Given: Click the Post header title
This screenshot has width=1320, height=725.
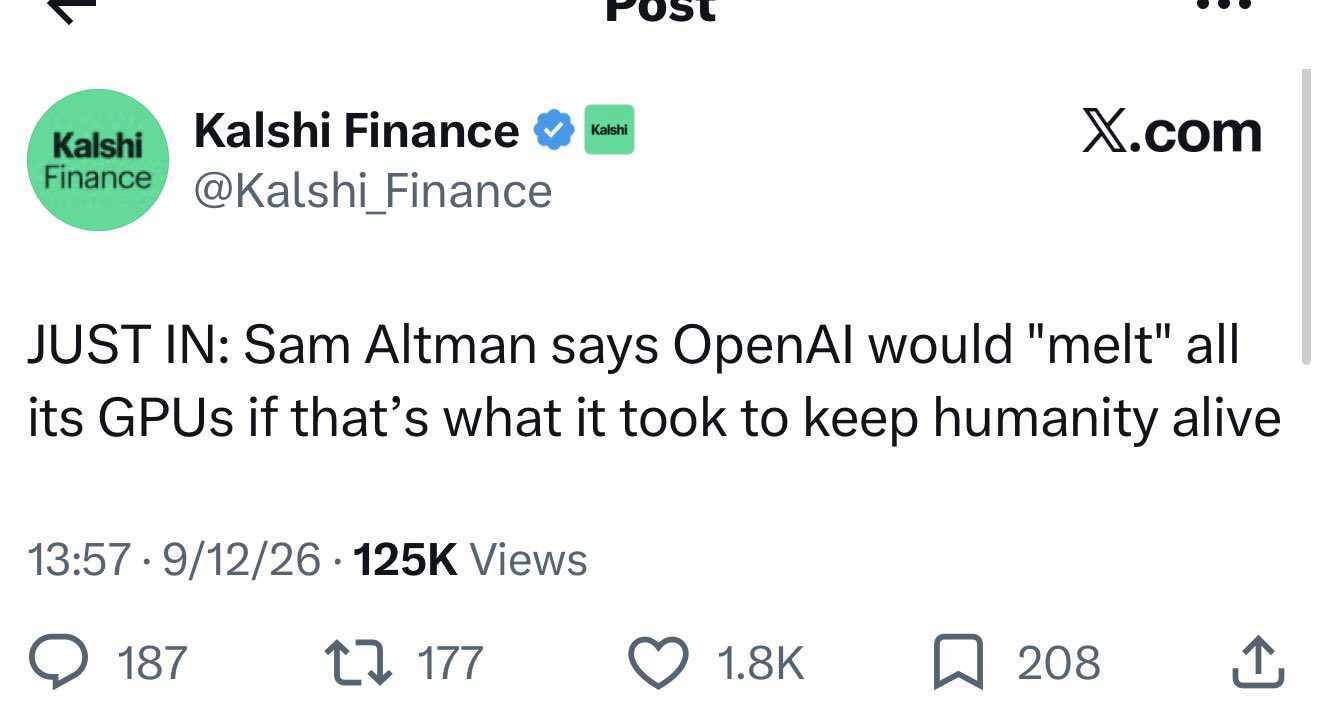Looking at the screenshot, I should tap(661, 9).
